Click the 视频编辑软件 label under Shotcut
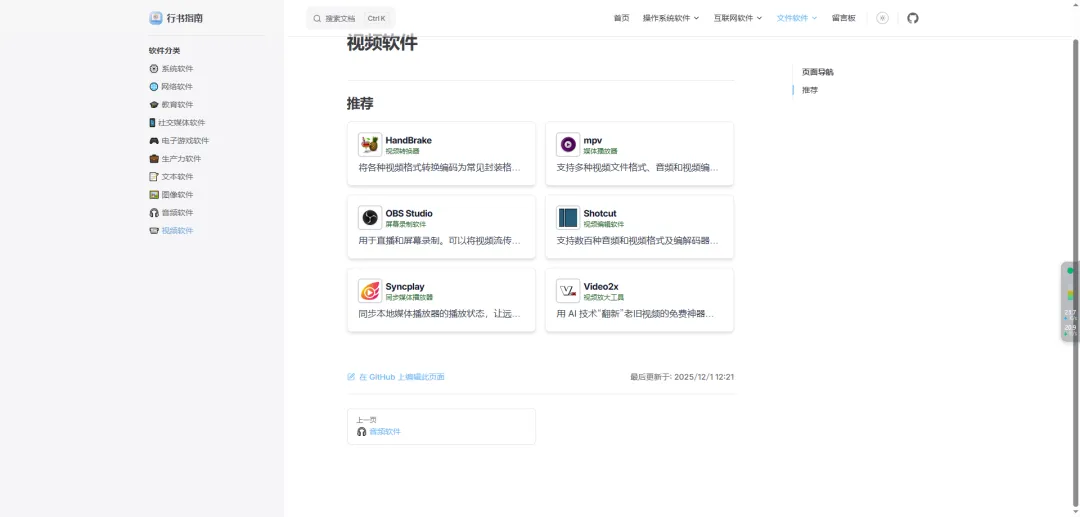Image resolution: width=1080 pixels, height=517 pixels. pos(603,224)
